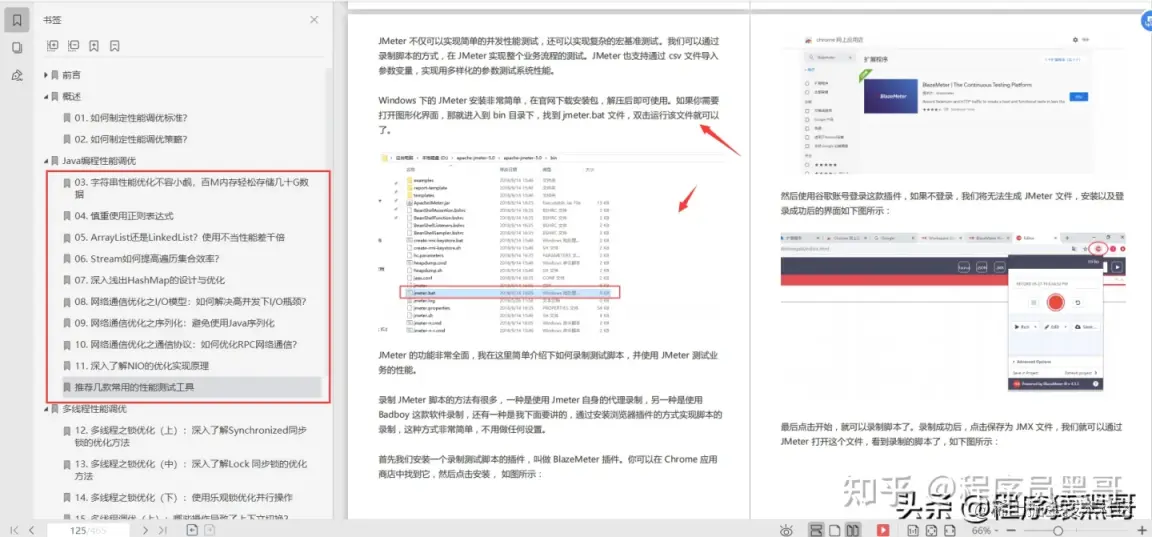Expand the 前言 bookmark node
The image size is (1152, 537).
tap(46, 75)
